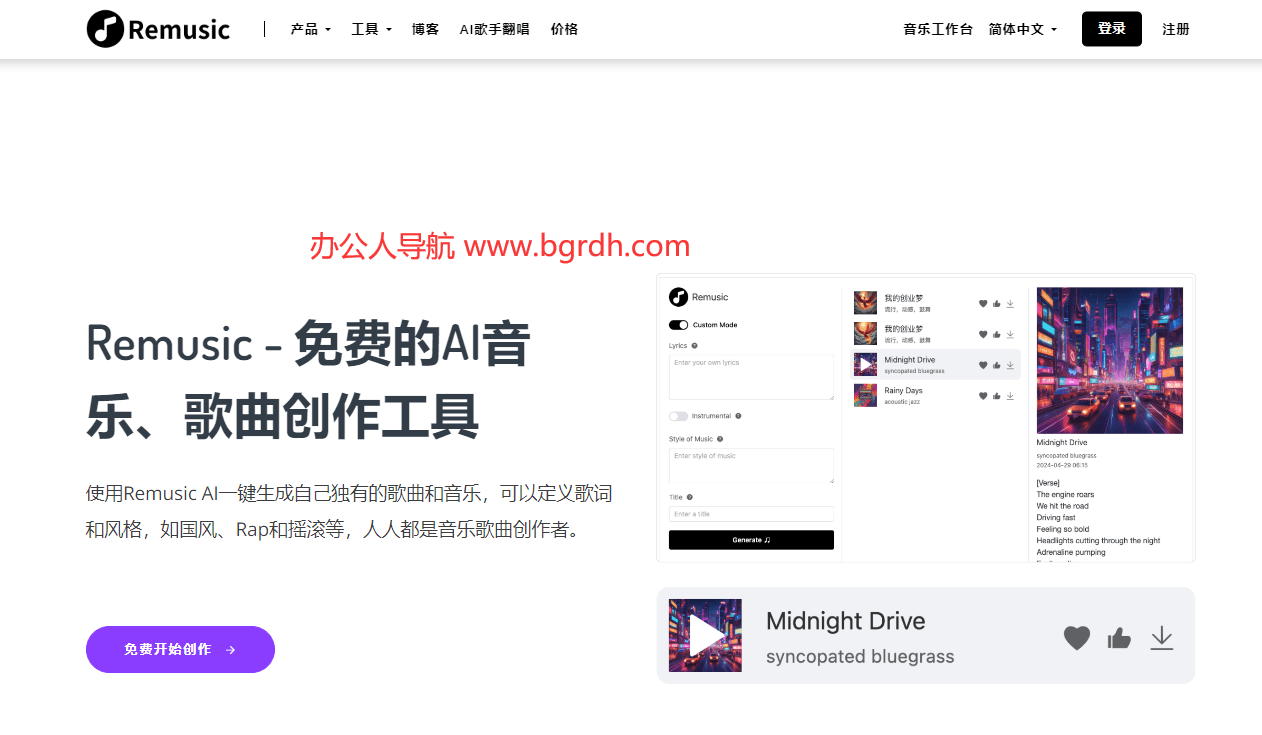The image size is (1262, 735).
Task: Click the 登录 button
Action: 1111,29
